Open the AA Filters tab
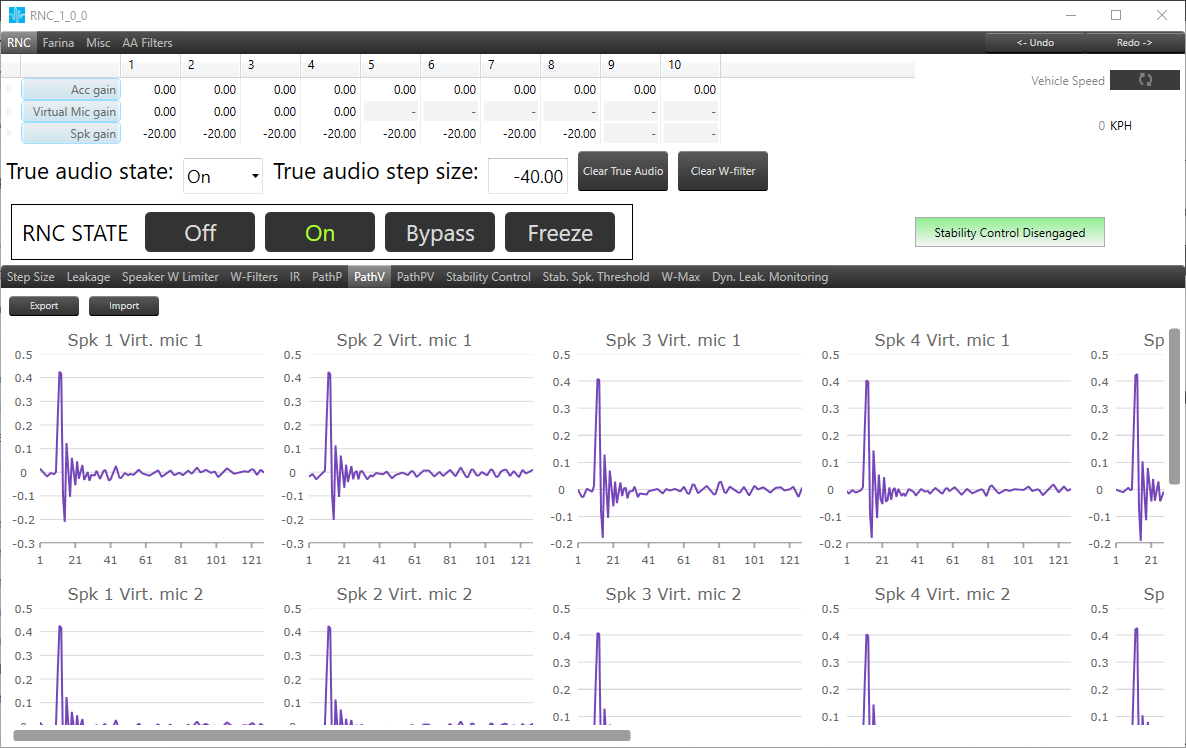 [x=147, y=43]
